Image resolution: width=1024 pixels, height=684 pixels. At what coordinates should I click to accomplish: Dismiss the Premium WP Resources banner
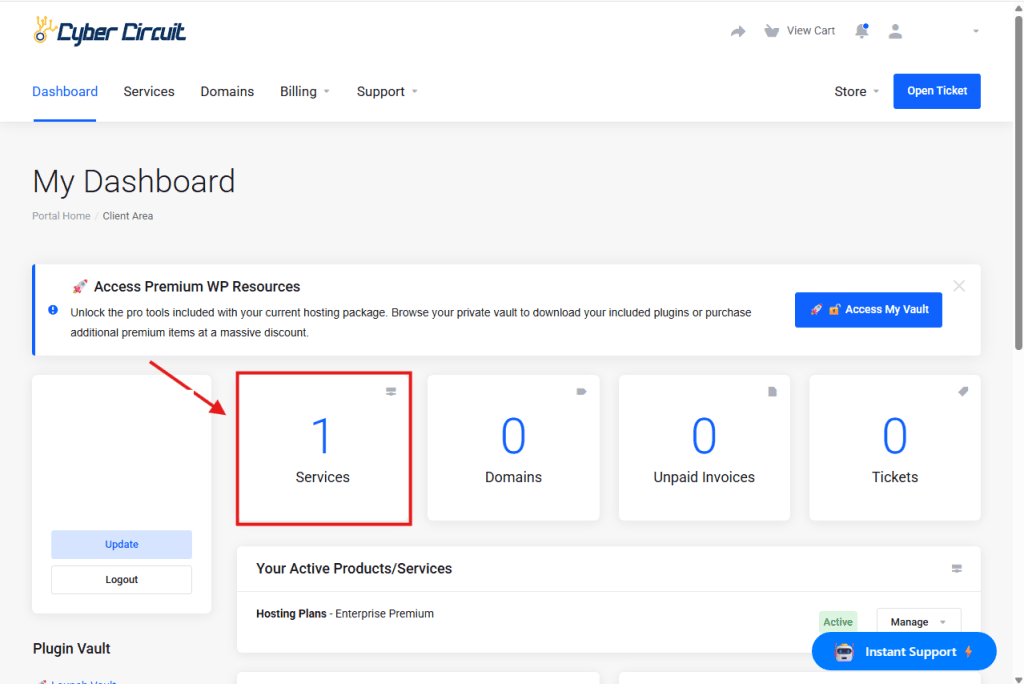[959, 286]
